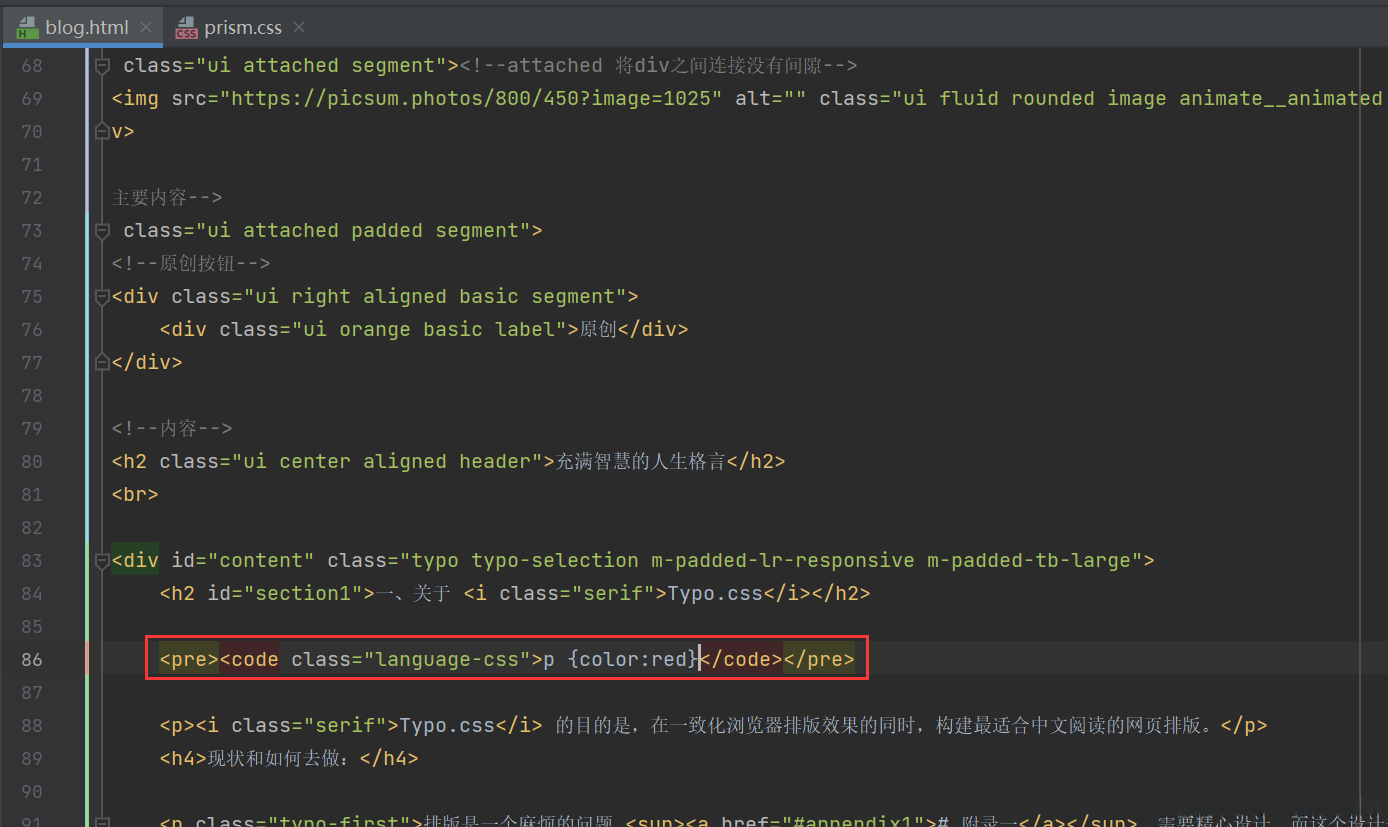Click the 原创按钮 comment line

[x=191, y=264]
